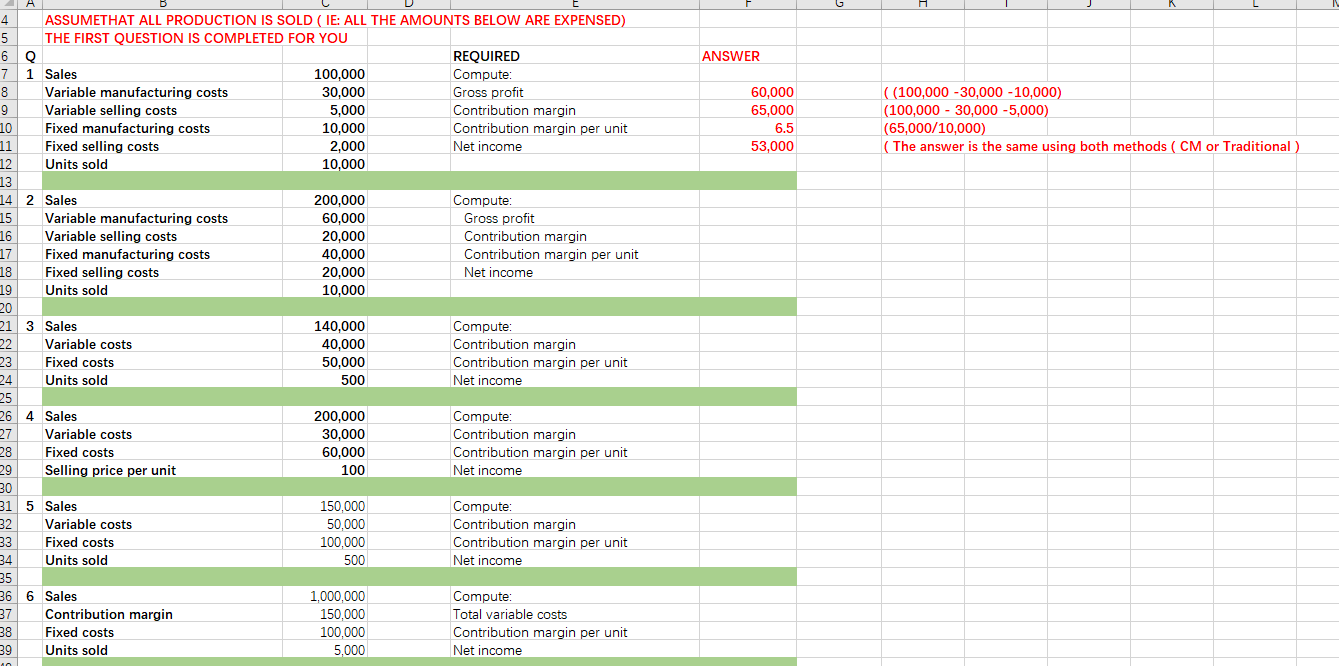The image size is (1339, 666).
Task: Click row header 7
Action: pos(9,74)
